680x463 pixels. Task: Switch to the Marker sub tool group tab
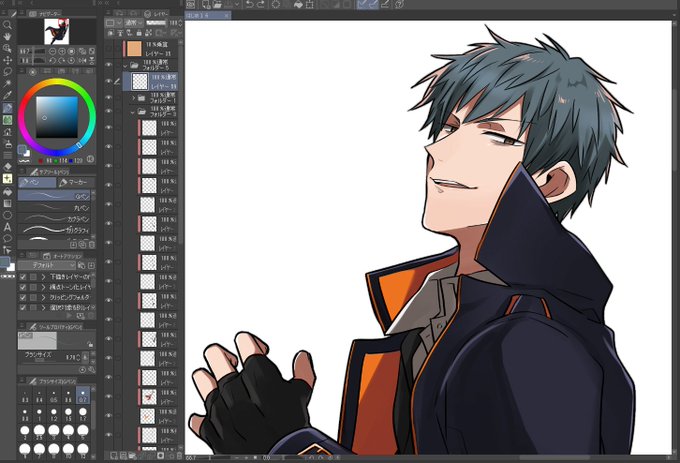(76, 183)
